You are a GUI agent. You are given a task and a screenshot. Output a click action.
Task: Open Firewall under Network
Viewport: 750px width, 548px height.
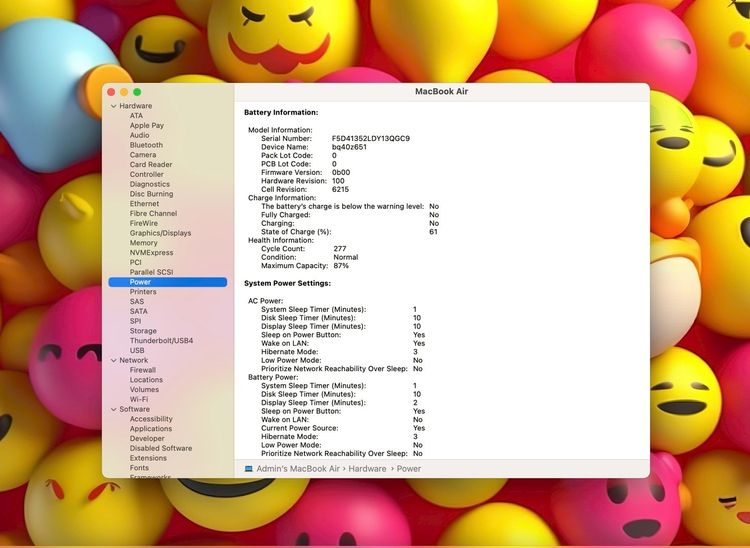tap(143, 370)
